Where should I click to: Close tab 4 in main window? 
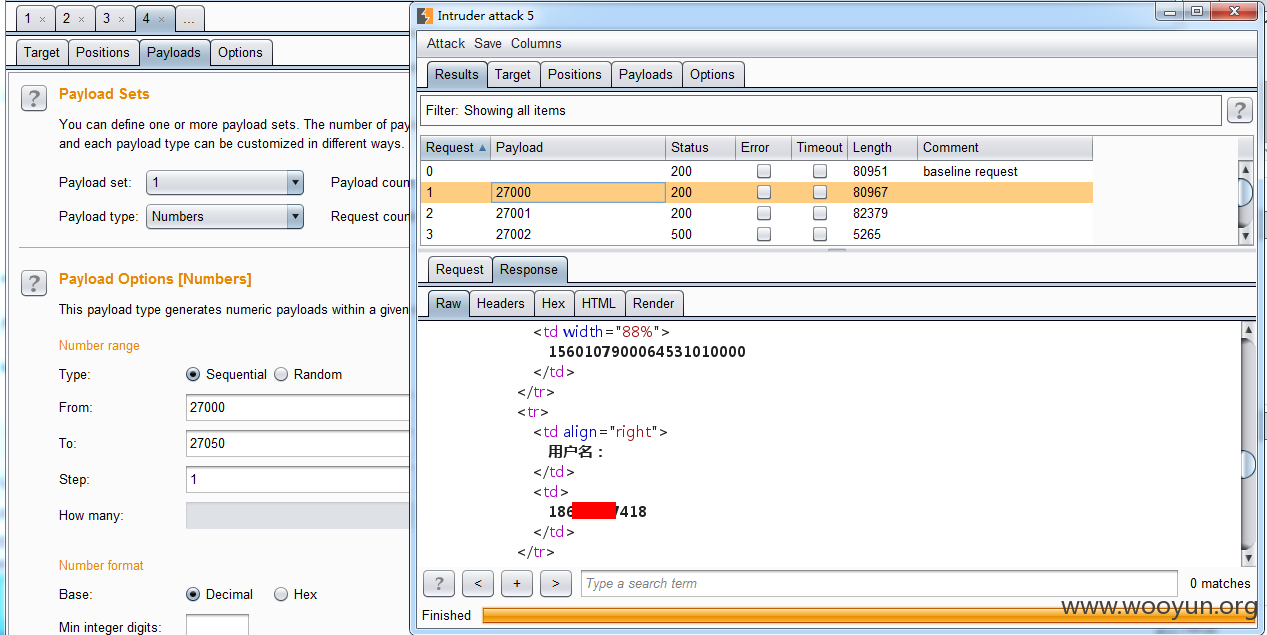click(160, 19)
